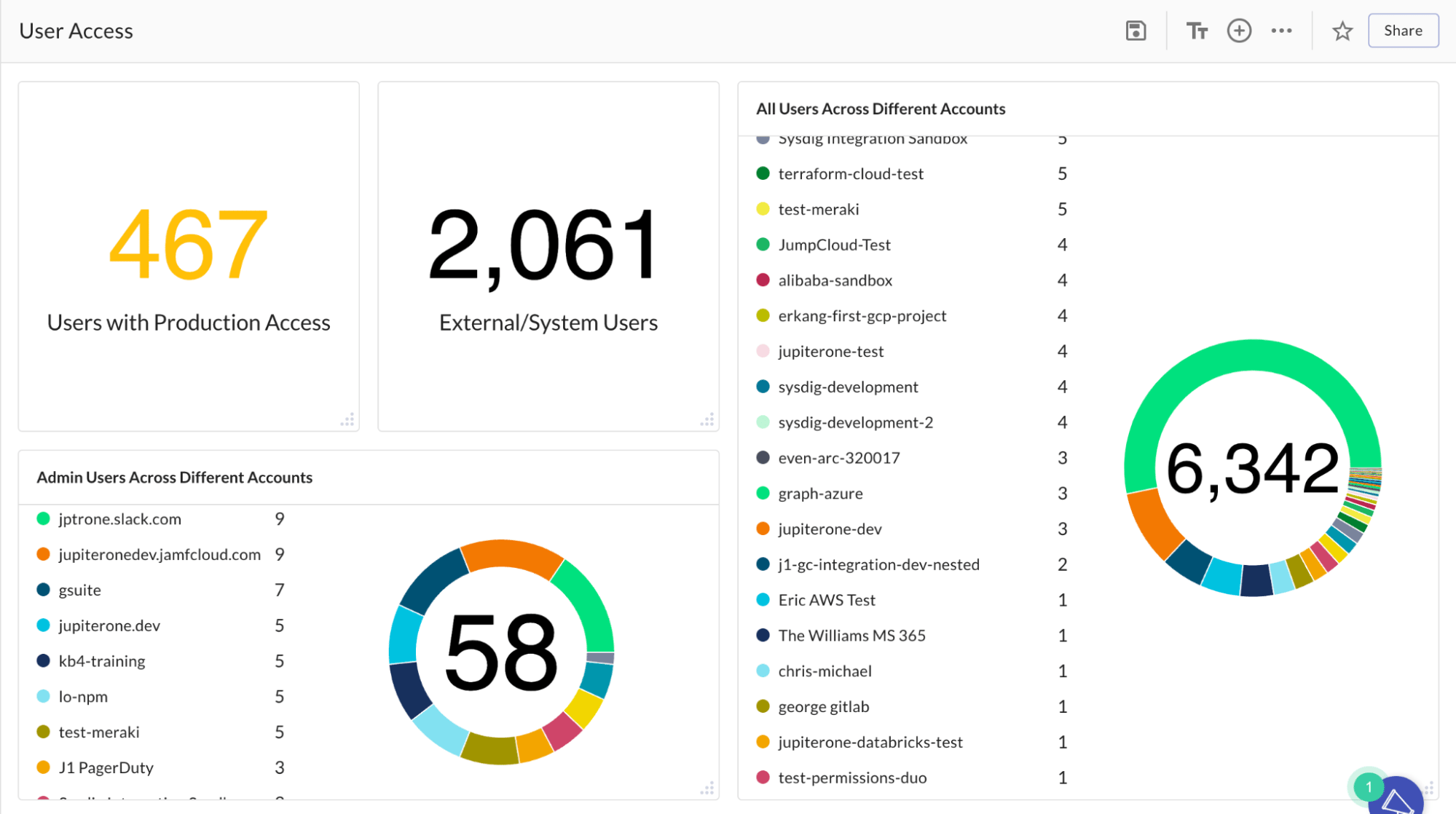Grab resize handle of Production Access widget
The height and width of the screenshot is (814, 1456).
click(x=347, y=420)
